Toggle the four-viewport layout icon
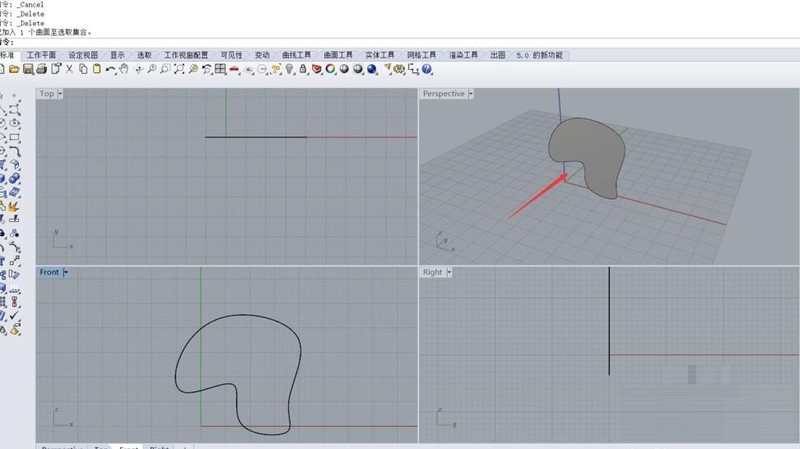 tap(220, 69)
